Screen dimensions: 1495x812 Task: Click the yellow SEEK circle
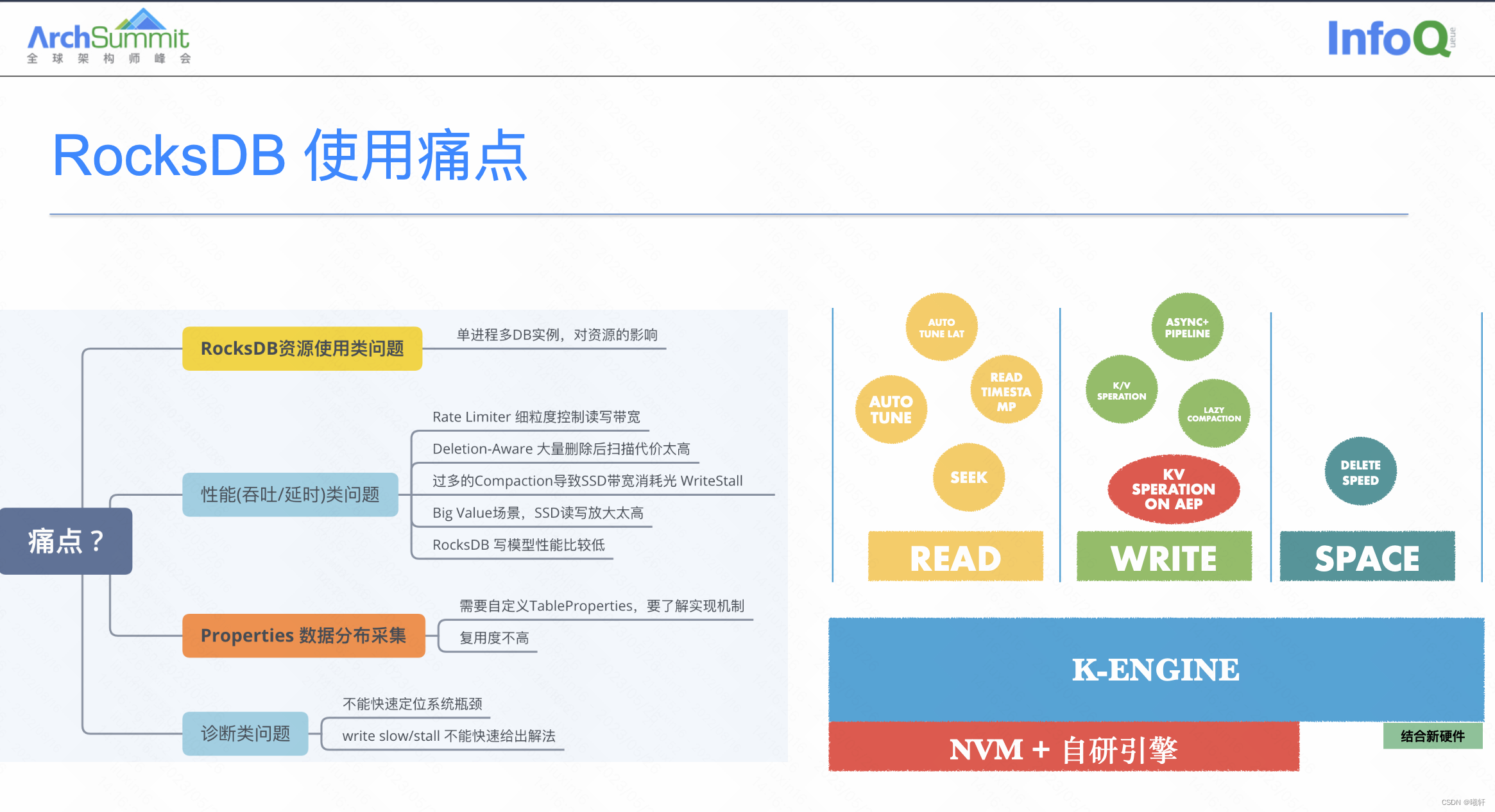pyautogui.click(x=969, y=477)
